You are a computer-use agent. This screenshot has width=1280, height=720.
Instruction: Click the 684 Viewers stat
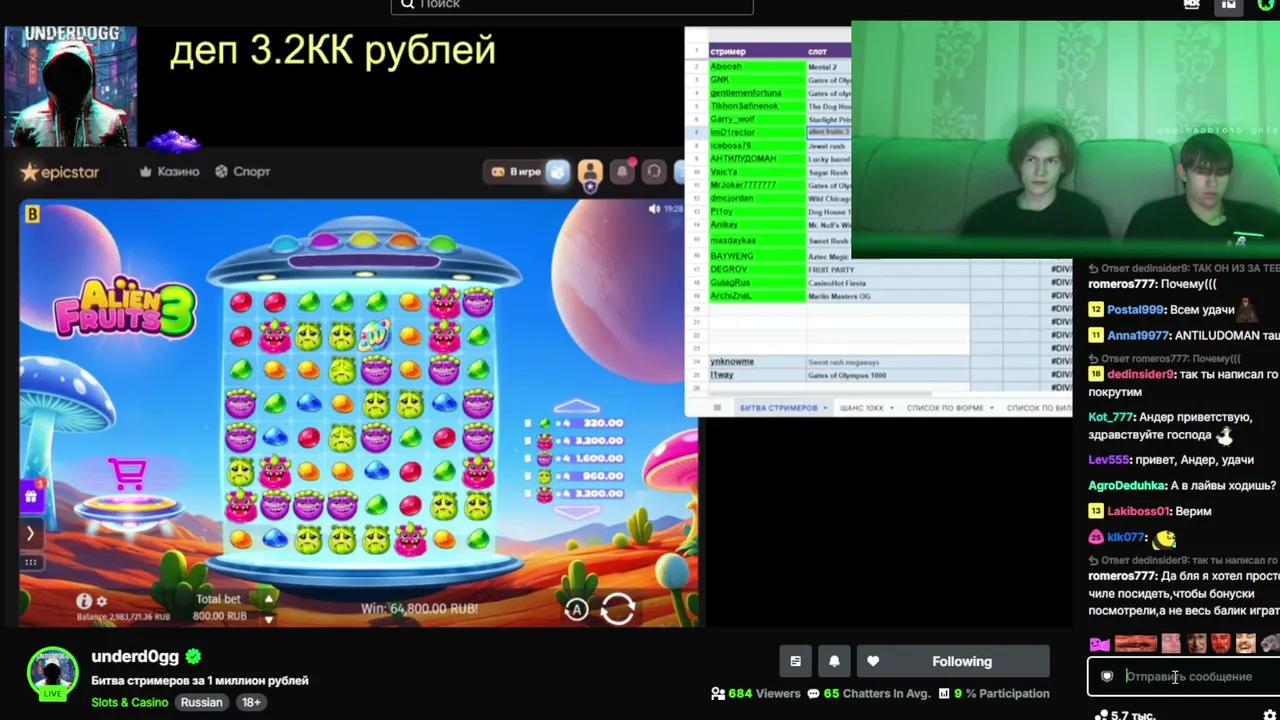[x=756, y=693]
